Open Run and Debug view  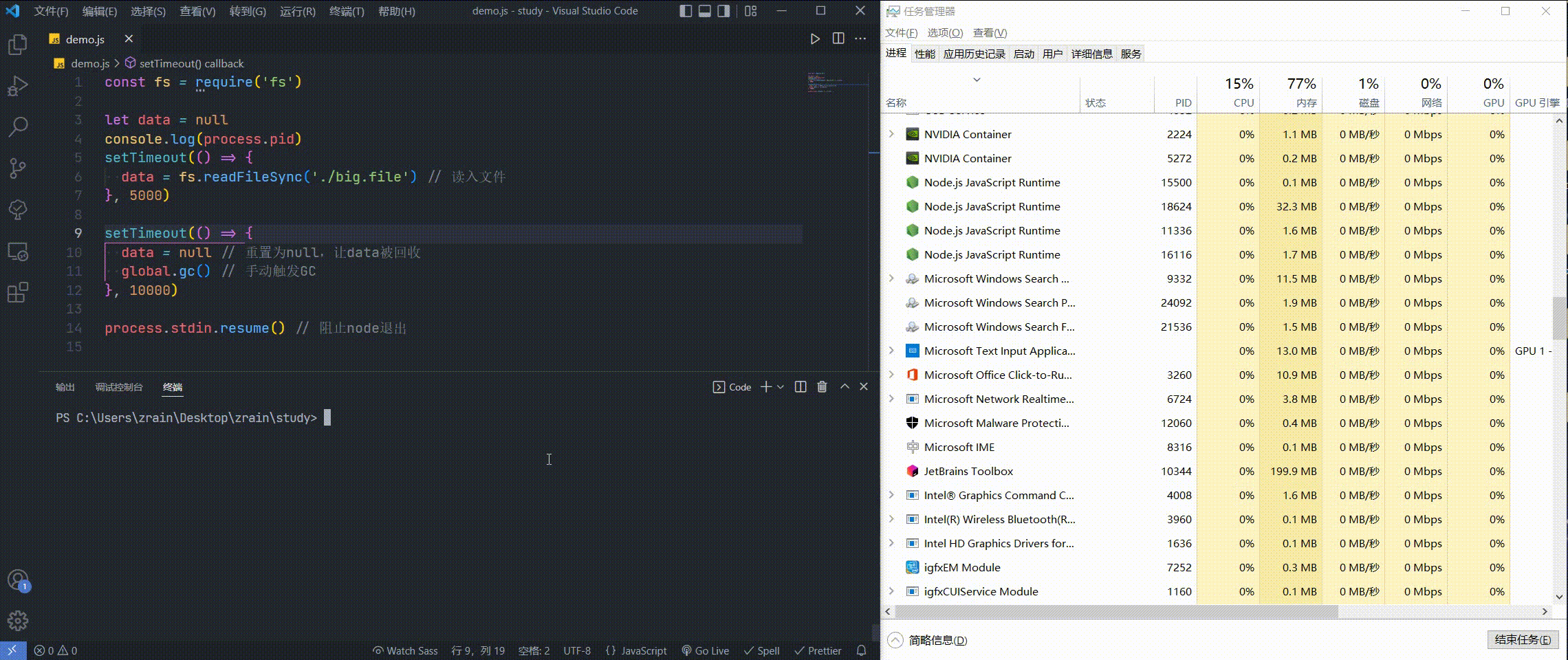pos(18,86)
